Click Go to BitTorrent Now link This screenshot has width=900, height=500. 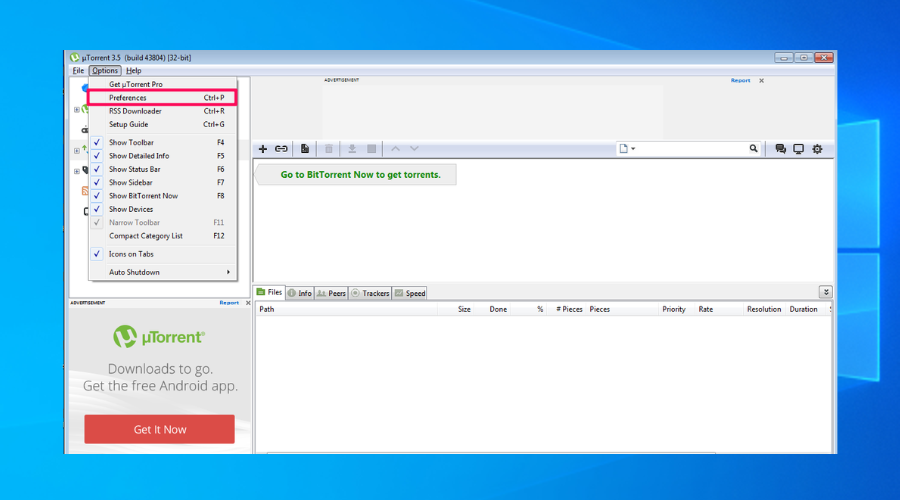[360, 175]
